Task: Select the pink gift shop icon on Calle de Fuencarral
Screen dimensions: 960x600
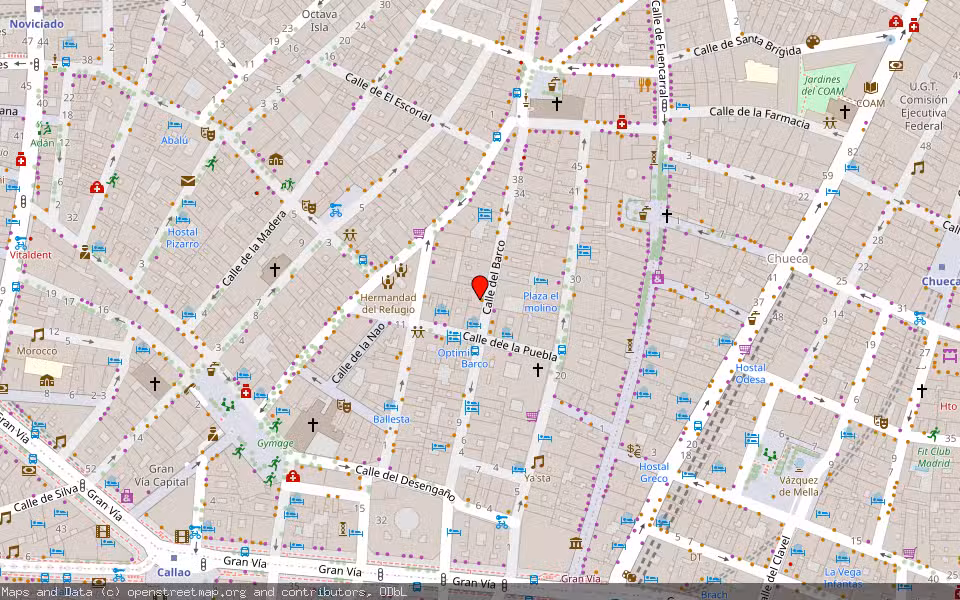Action: pos(658,277)
